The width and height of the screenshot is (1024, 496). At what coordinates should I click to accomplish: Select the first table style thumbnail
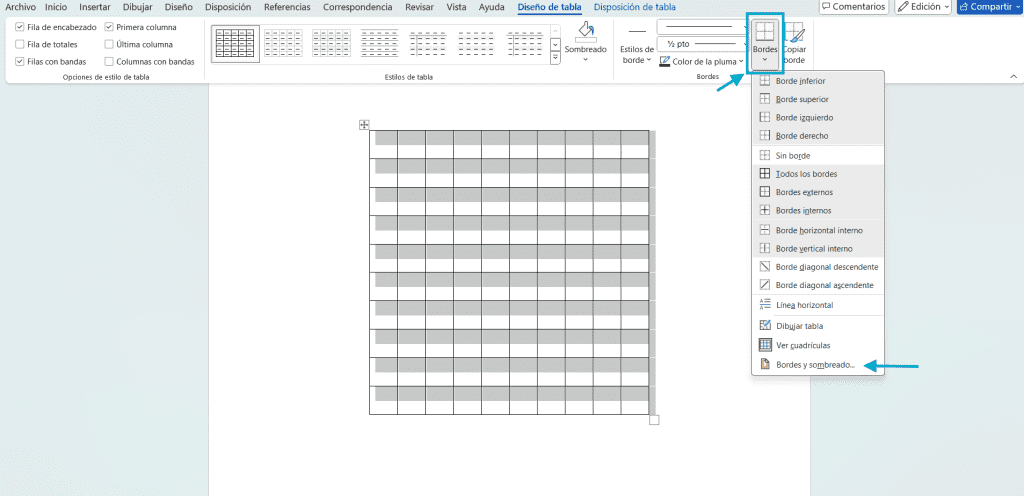[x=235, y=44]
